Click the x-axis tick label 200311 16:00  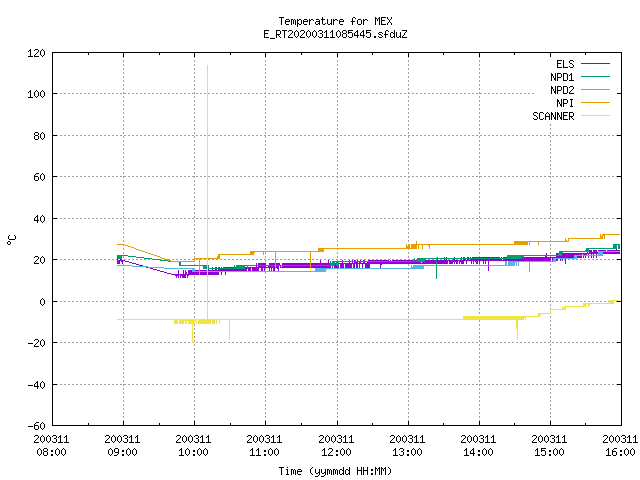pyautogui.click(x=620, y=446)
